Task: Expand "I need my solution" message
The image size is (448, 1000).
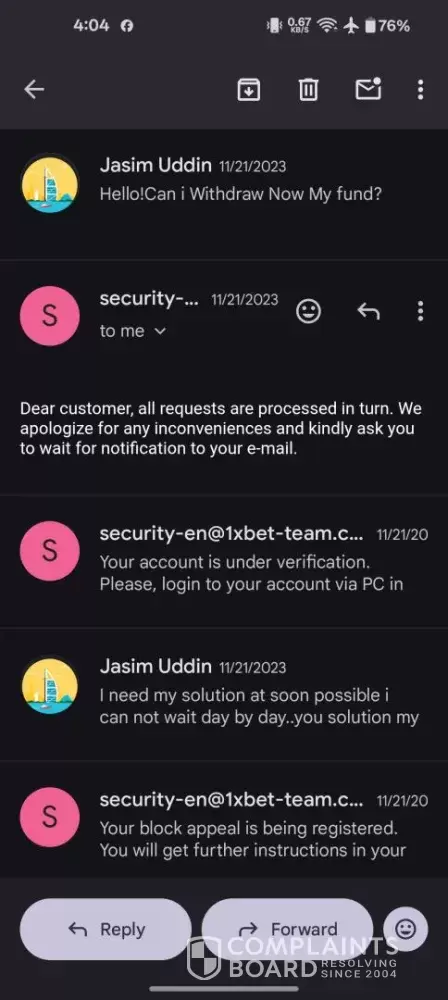Action: (224, 694)
